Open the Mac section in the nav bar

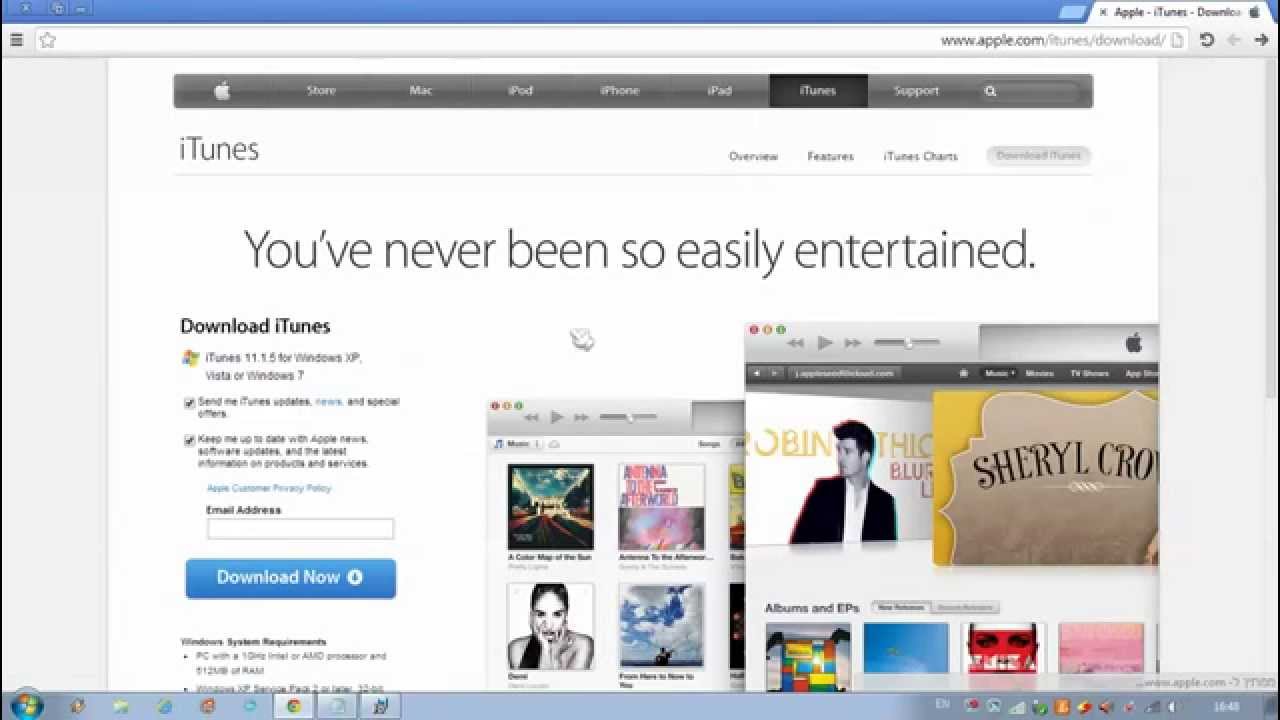421,91
